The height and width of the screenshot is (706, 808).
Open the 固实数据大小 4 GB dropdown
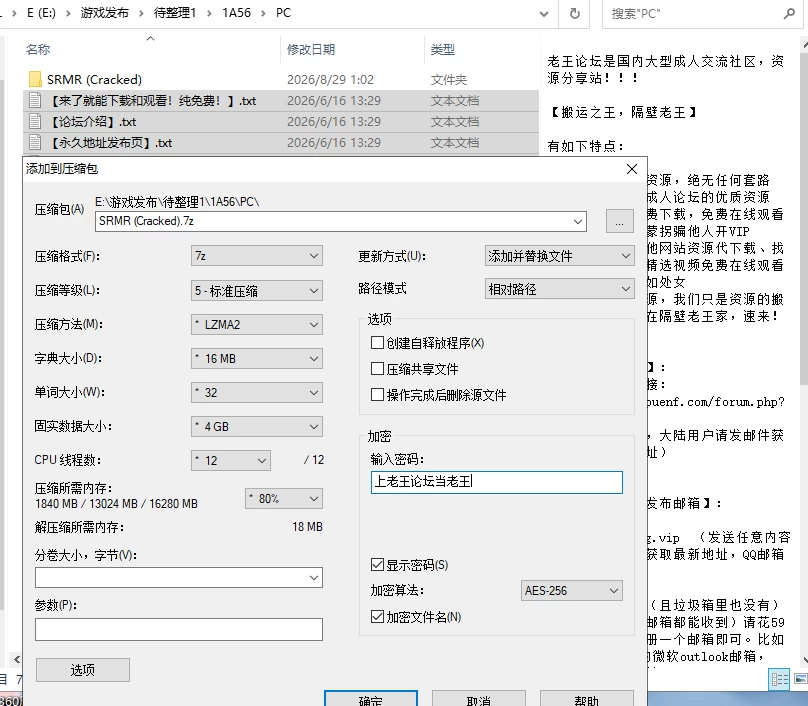(x=257, y=427)
